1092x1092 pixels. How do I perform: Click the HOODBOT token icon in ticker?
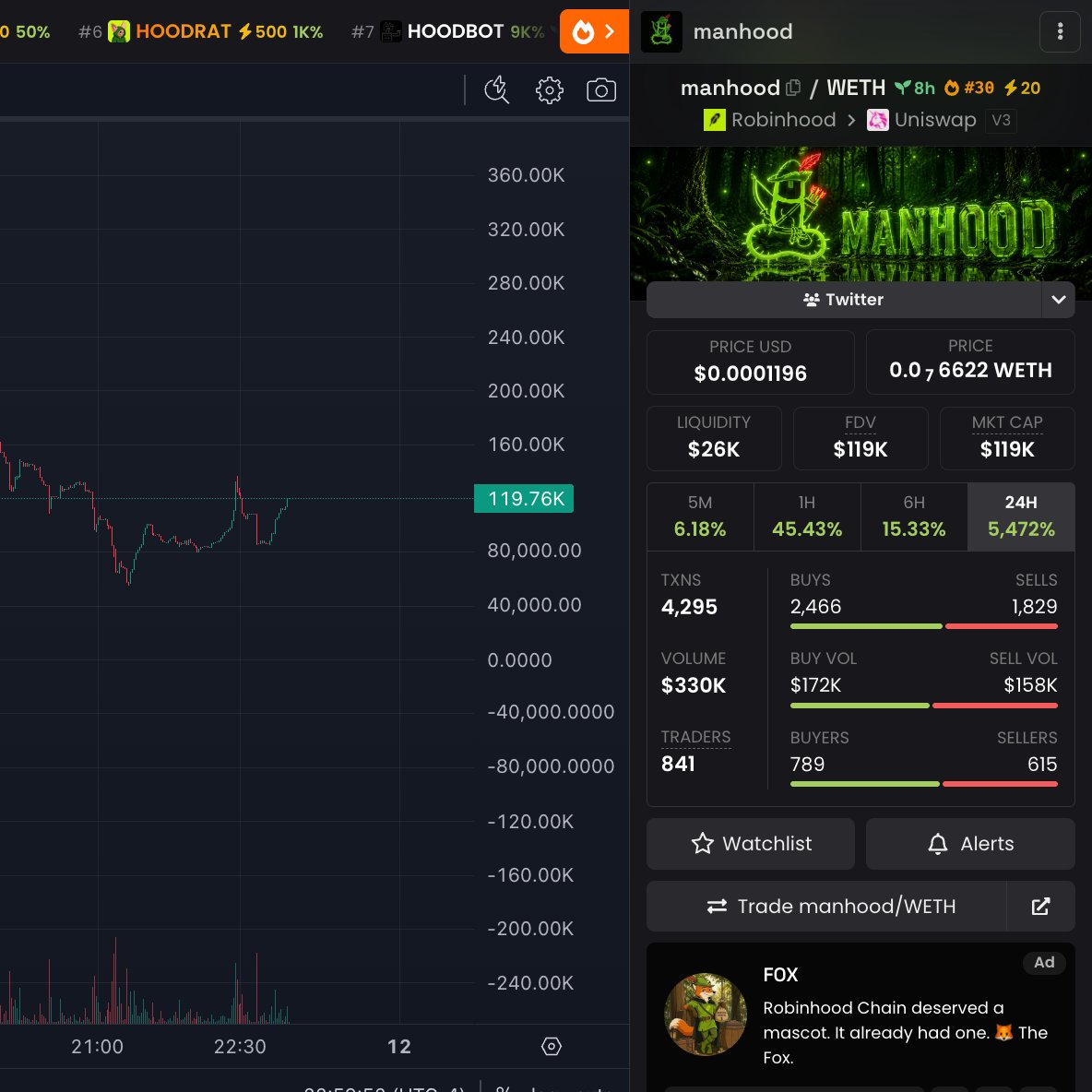[x=391, y=31]
